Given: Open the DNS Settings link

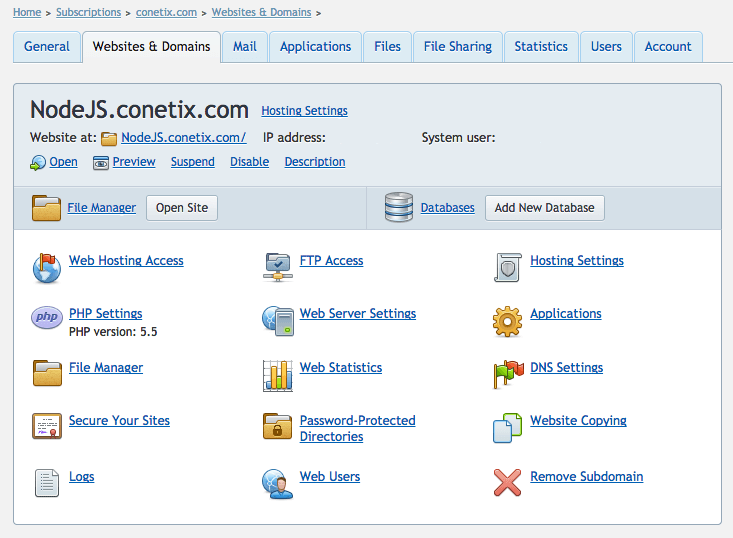Looking at the screenshot, I should click(x=567, y=367).
